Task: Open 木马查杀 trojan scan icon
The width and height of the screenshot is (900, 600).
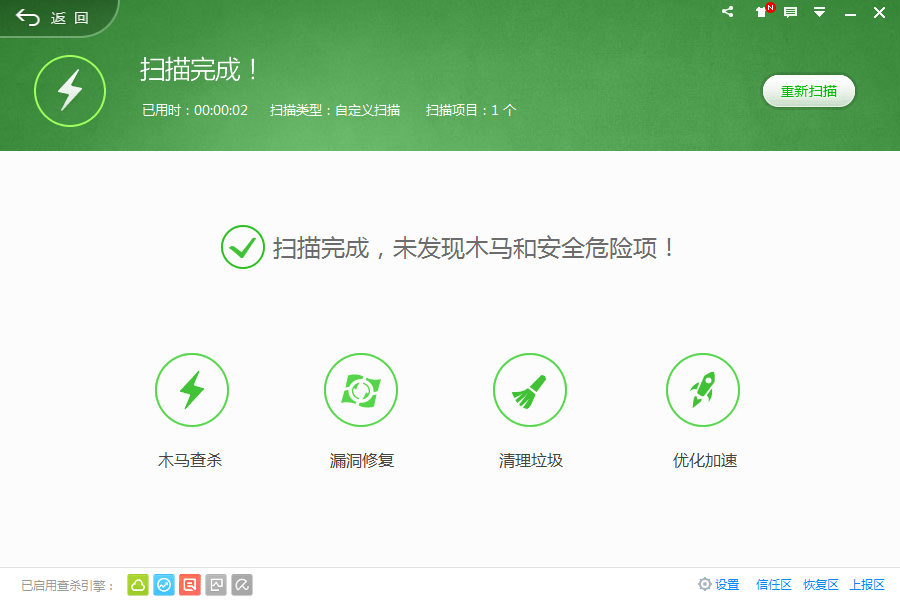Action: pyautogui.click(x=192, y=390)
